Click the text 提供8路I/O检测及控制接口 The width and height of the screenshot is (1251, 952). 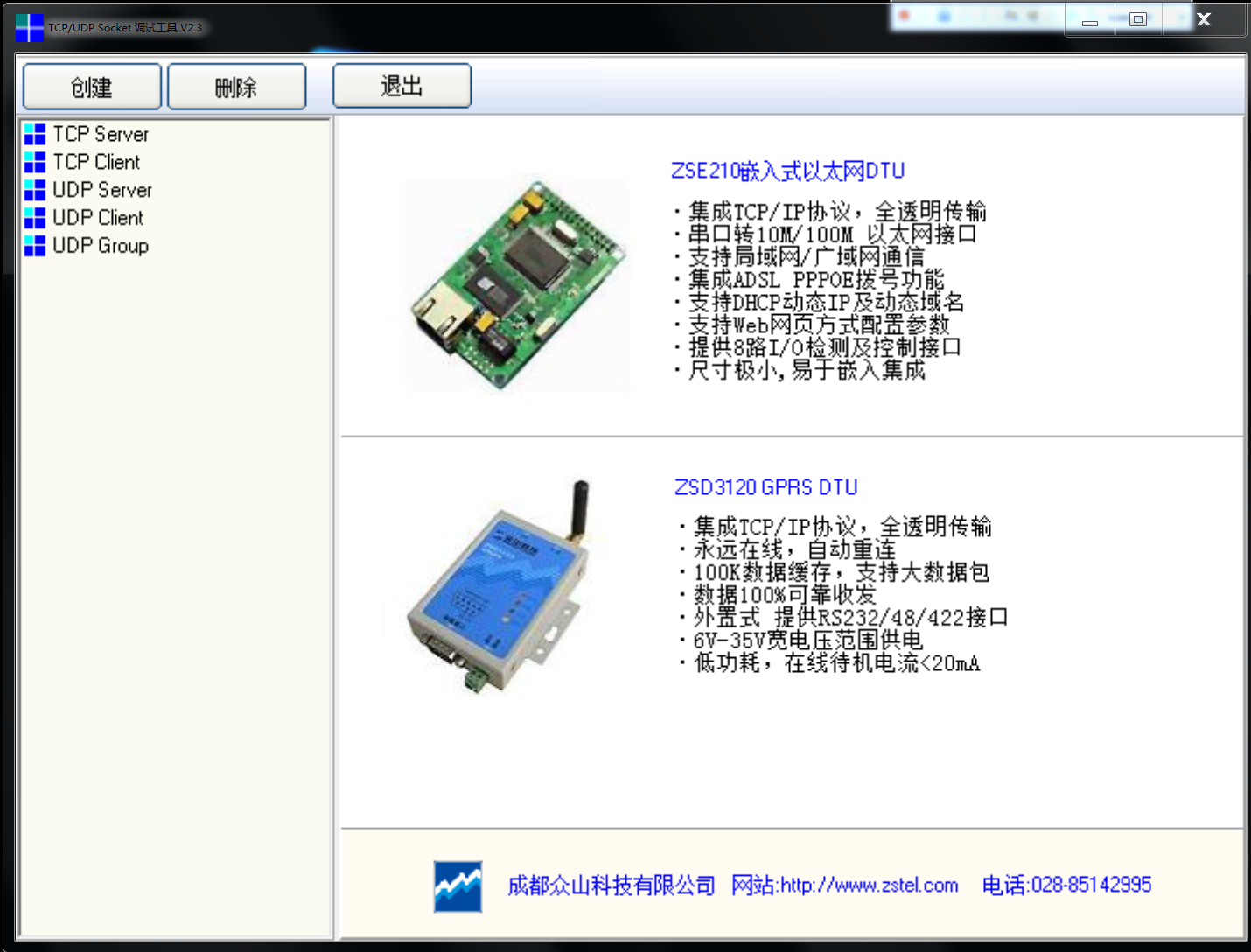coord(825,348)
